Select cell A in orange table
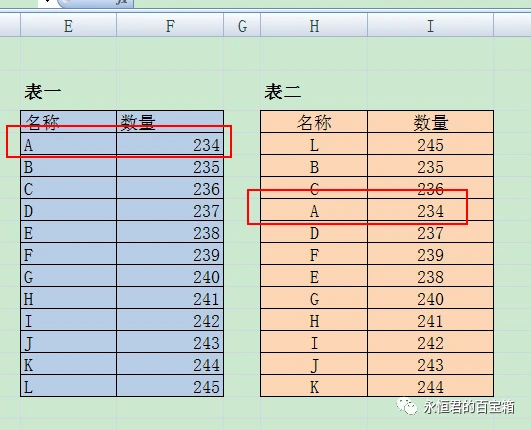 [314, 210]
